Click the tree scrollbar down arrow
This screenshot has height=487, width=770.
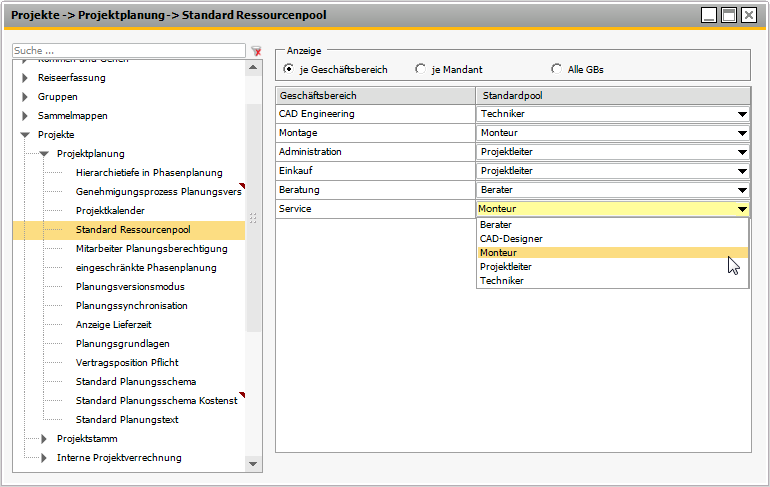pyautogui.click(x=253, y=464)
